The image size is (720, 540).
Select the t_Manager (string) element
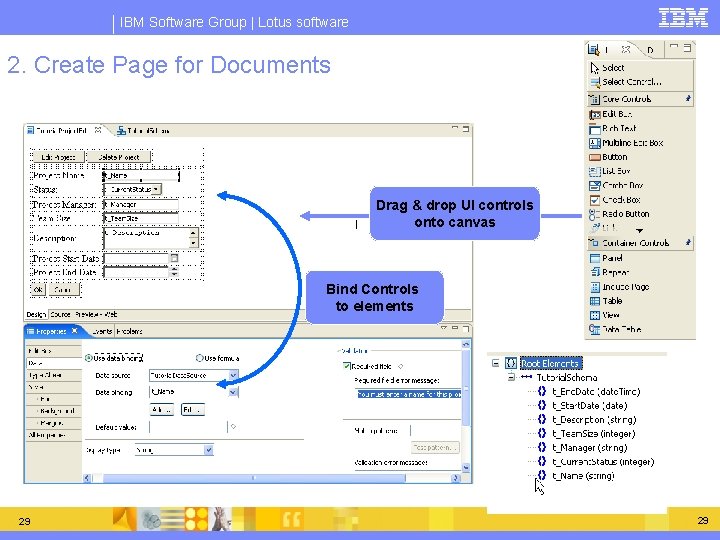pos(590,448)
